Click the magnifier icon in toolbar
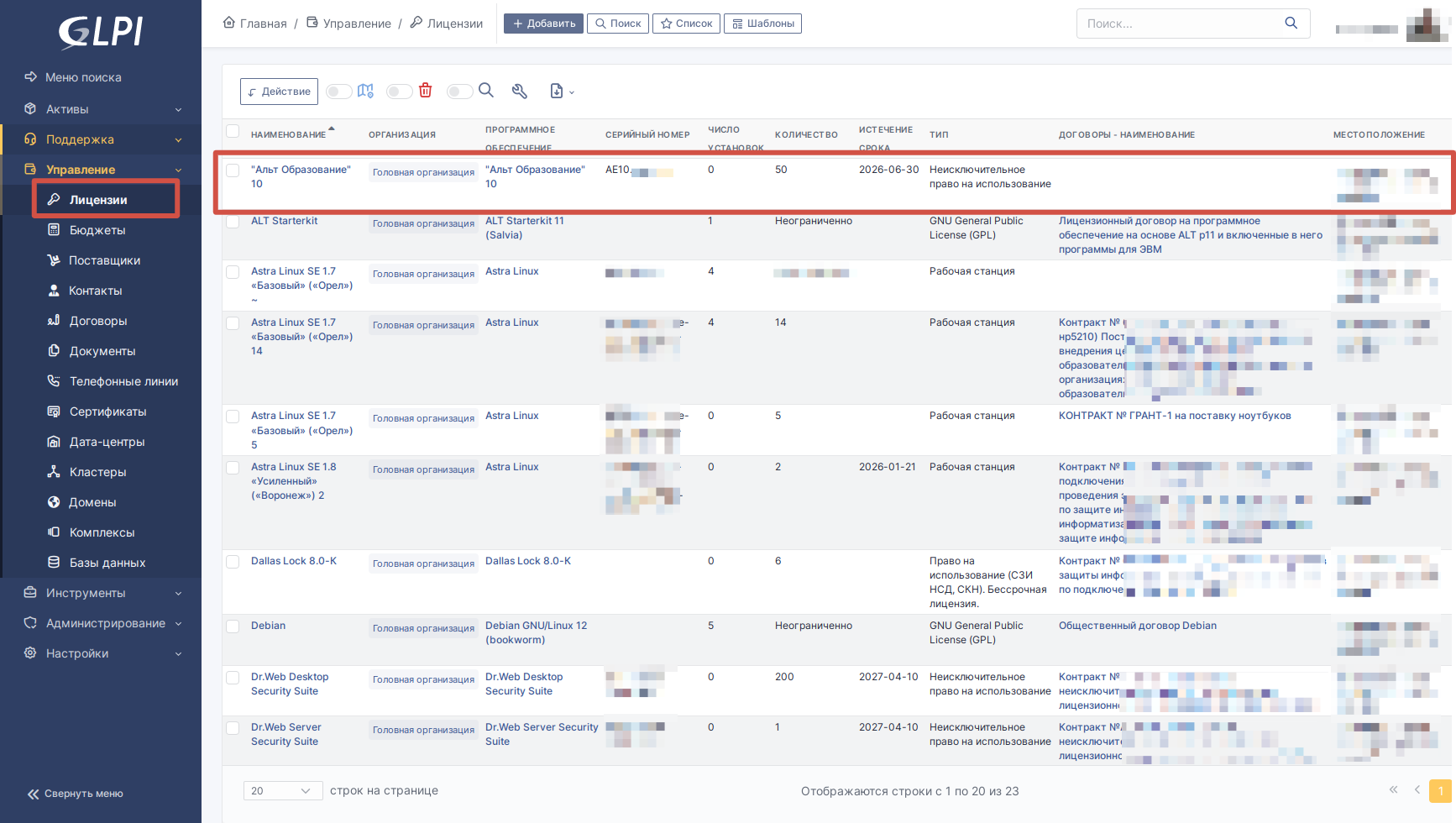The image size is (1456, 823). (x=486, y=91)
